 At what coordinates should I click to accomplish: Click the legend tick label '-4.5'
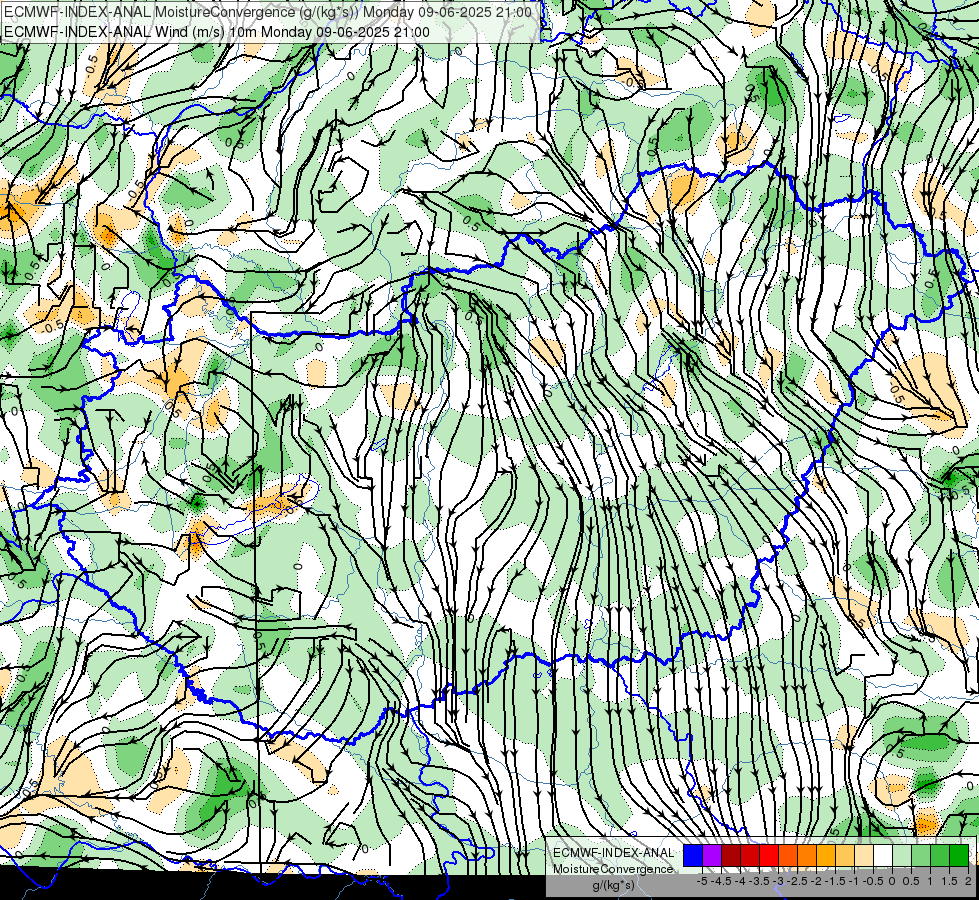pos(721,881)
